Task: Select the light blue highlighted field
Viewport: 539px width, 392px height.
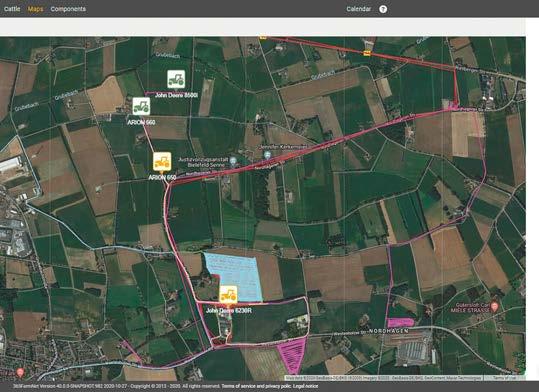Action: click(235, 275)
